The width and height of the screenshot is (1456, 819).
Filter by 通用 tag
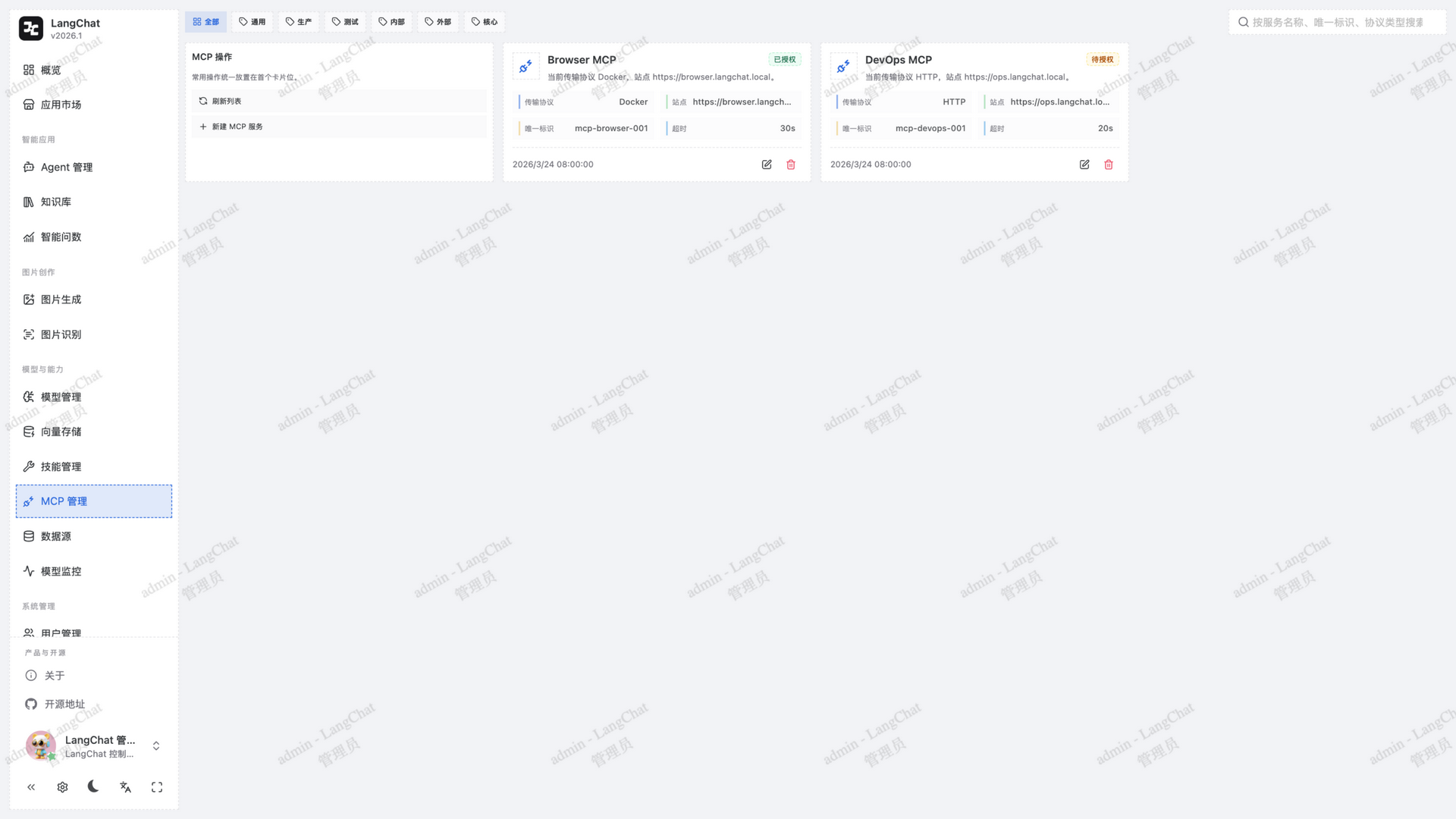coord(253,22)
